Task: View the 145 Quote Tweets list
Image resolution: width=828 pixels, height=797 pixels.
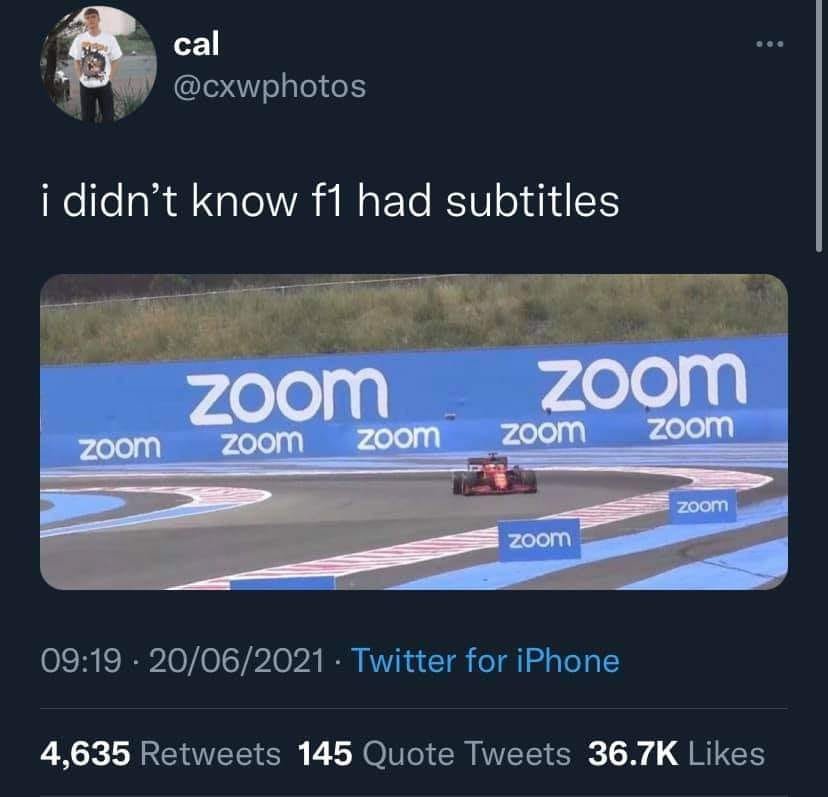Action: 434,753
